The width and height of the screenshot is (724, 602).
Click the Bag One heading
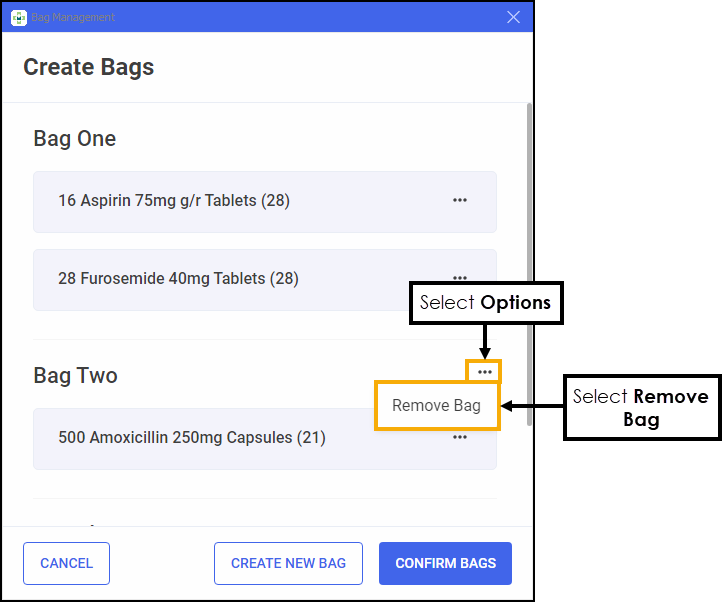pyautogui.click(x=75, y=138)
